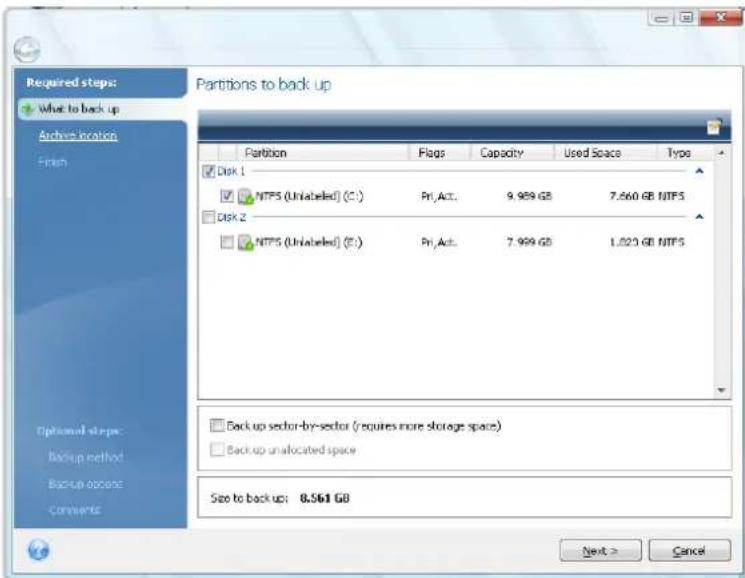Enable Back up sector-by-sector option
745x578 pixels.
pos(217,426)
